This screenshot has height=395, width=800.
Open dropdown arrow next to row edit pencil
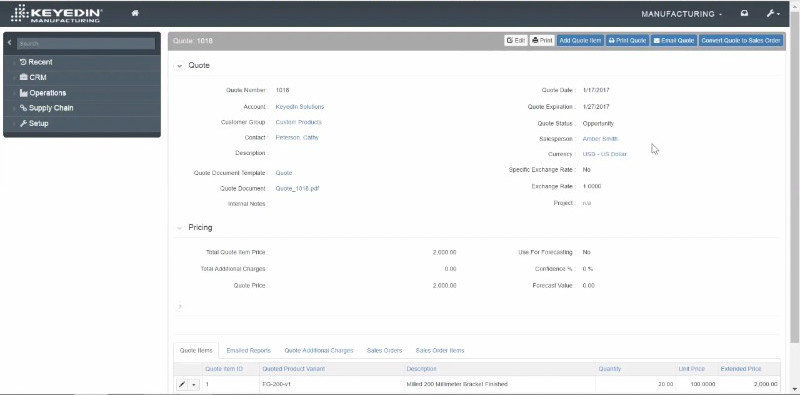click(194, 384)
